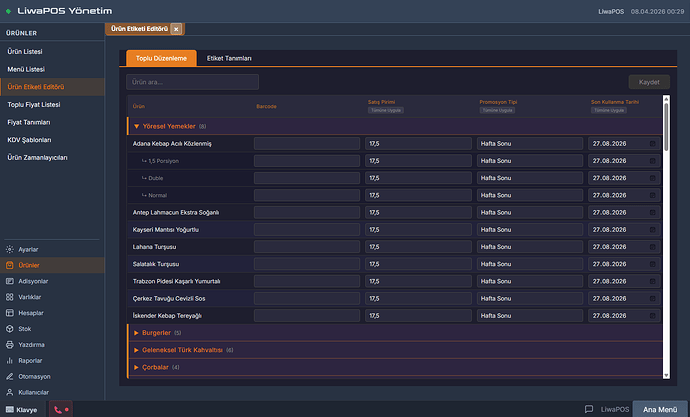Screen dimensions: 690x417
Task: Expand the Burgerler category
Action: [x=136, y=333]
